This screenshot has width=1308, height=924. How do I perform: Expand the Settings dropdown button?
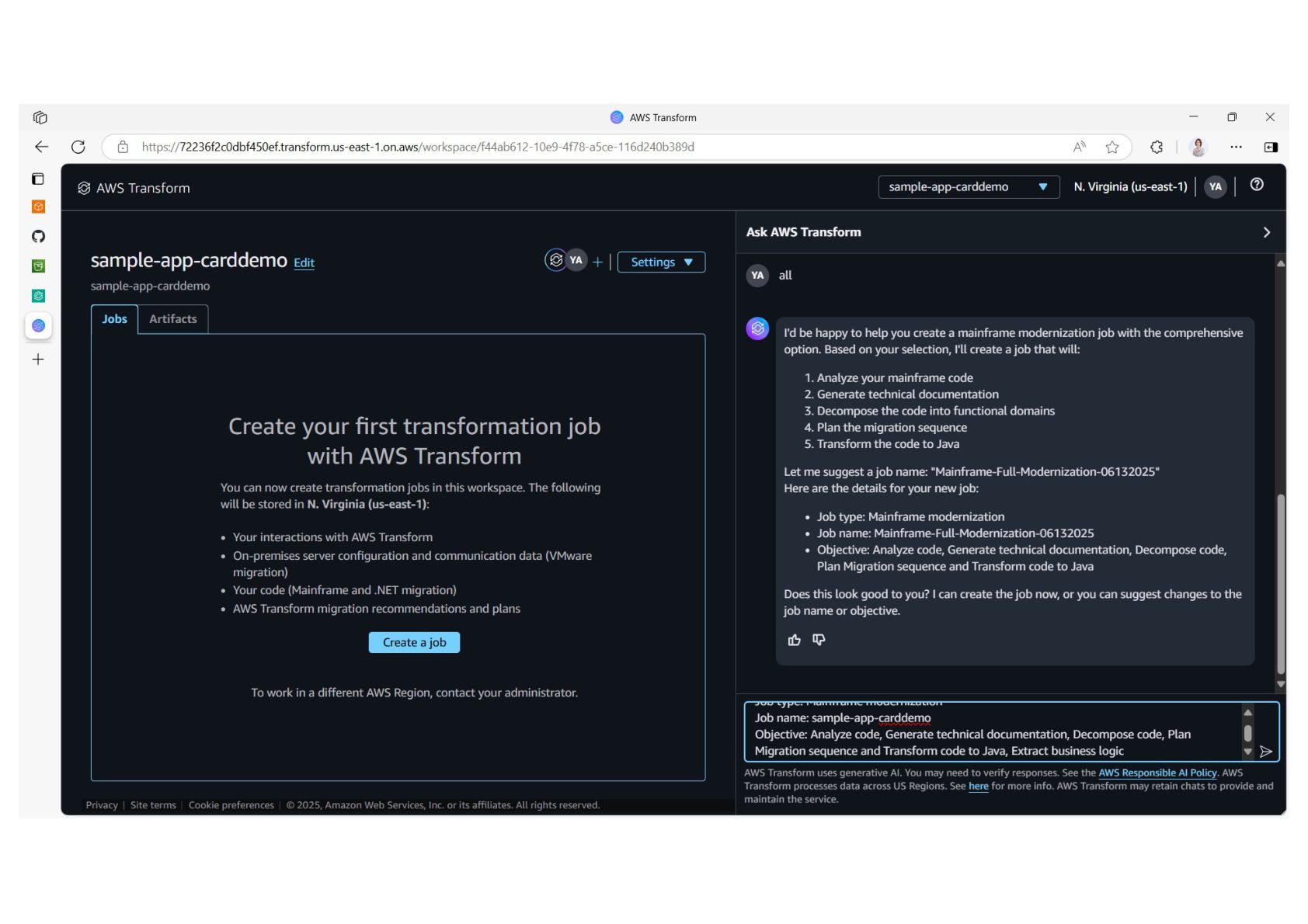(661, 262)
